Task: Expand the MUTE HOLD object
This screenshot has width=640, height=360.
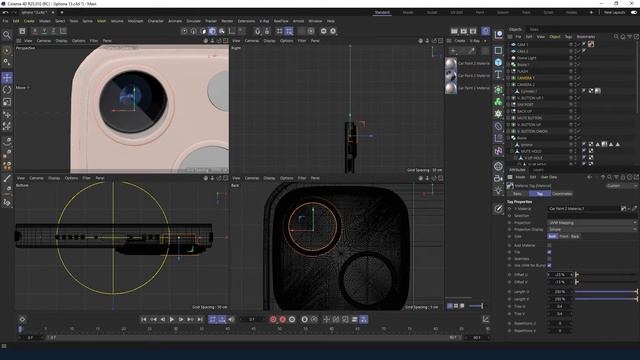Action: (x=512, y=151)
